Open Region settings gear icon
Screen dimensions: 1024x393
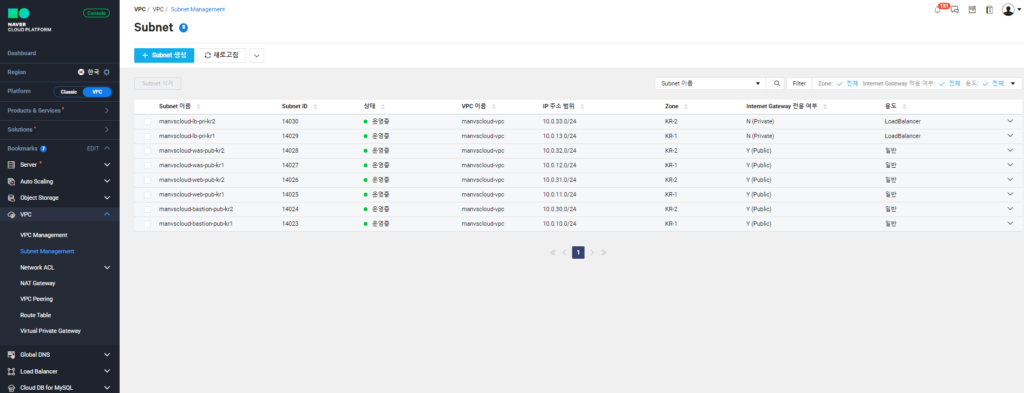[106, 72]
